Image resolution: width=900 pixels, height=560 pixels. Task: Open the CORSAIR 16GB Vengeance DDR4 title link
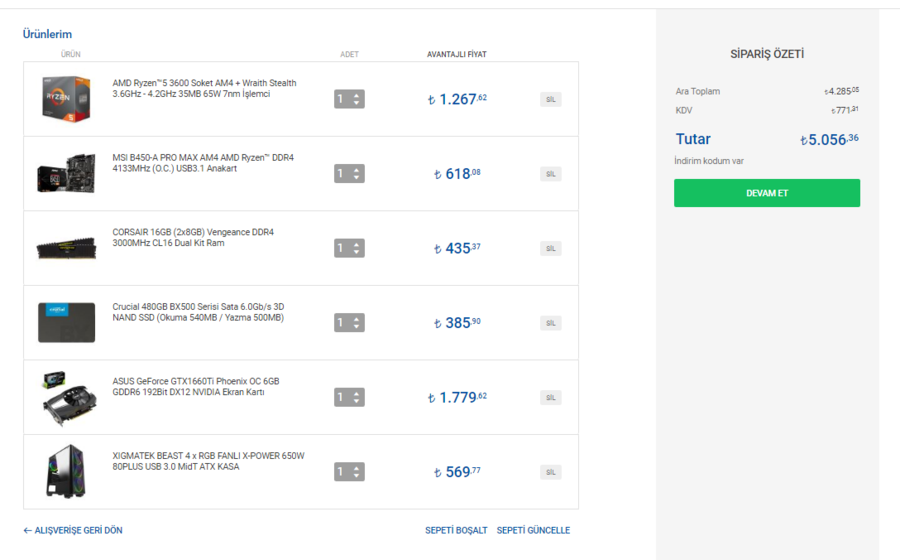click(193, 238)
